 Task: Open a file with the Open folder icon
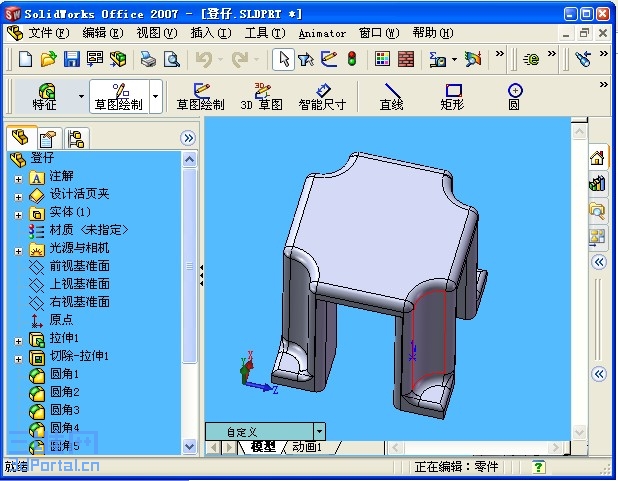click(48, 60)
